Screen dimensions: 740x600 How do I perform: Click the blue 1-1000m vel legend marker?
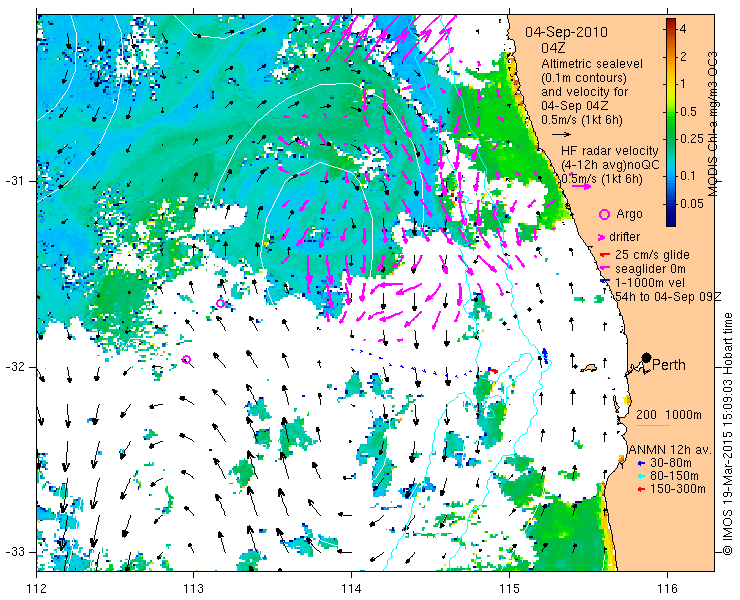(607, 281)
